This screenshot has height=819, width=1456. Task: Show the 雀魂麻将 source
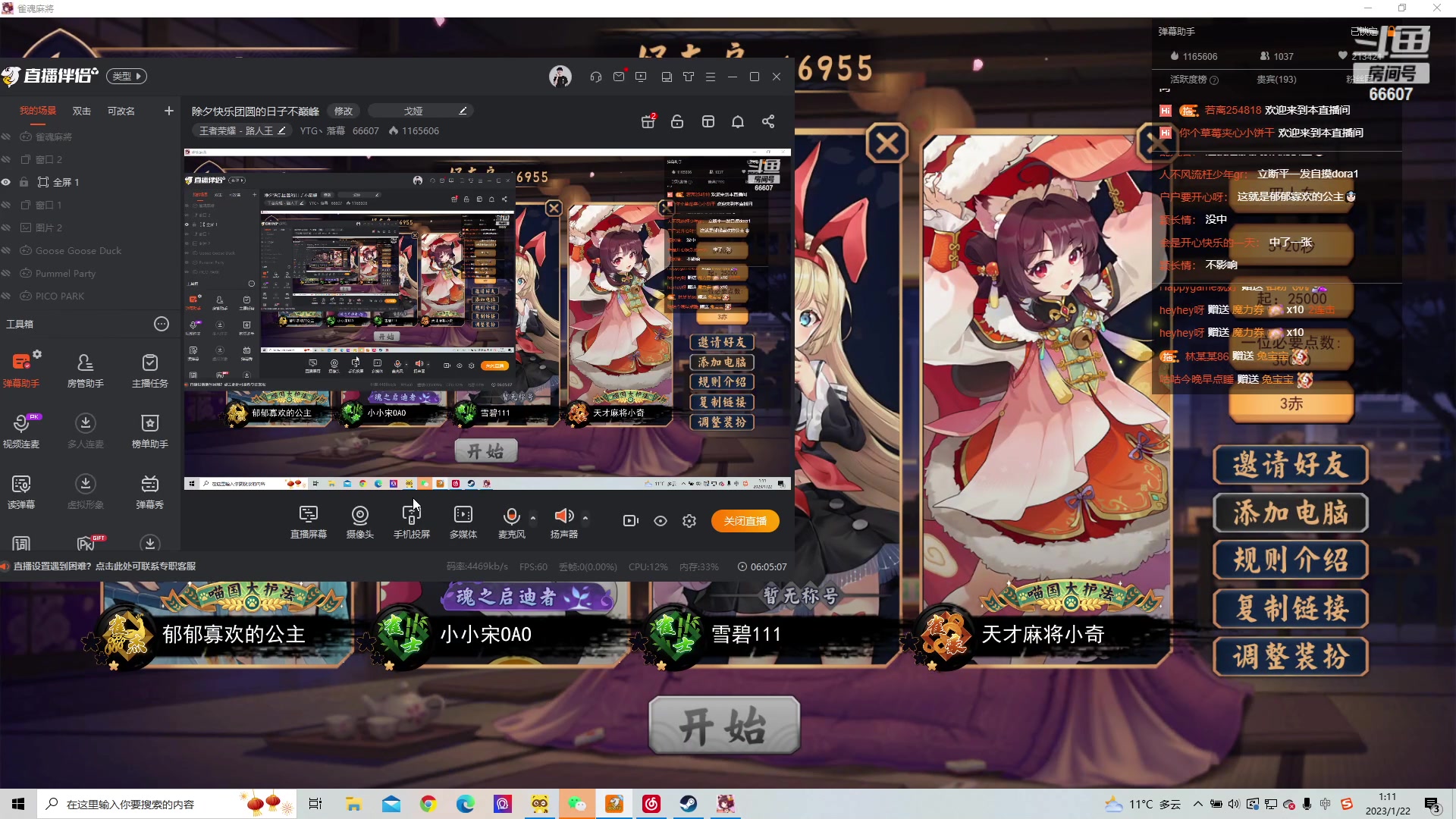[x=6, y=136]
